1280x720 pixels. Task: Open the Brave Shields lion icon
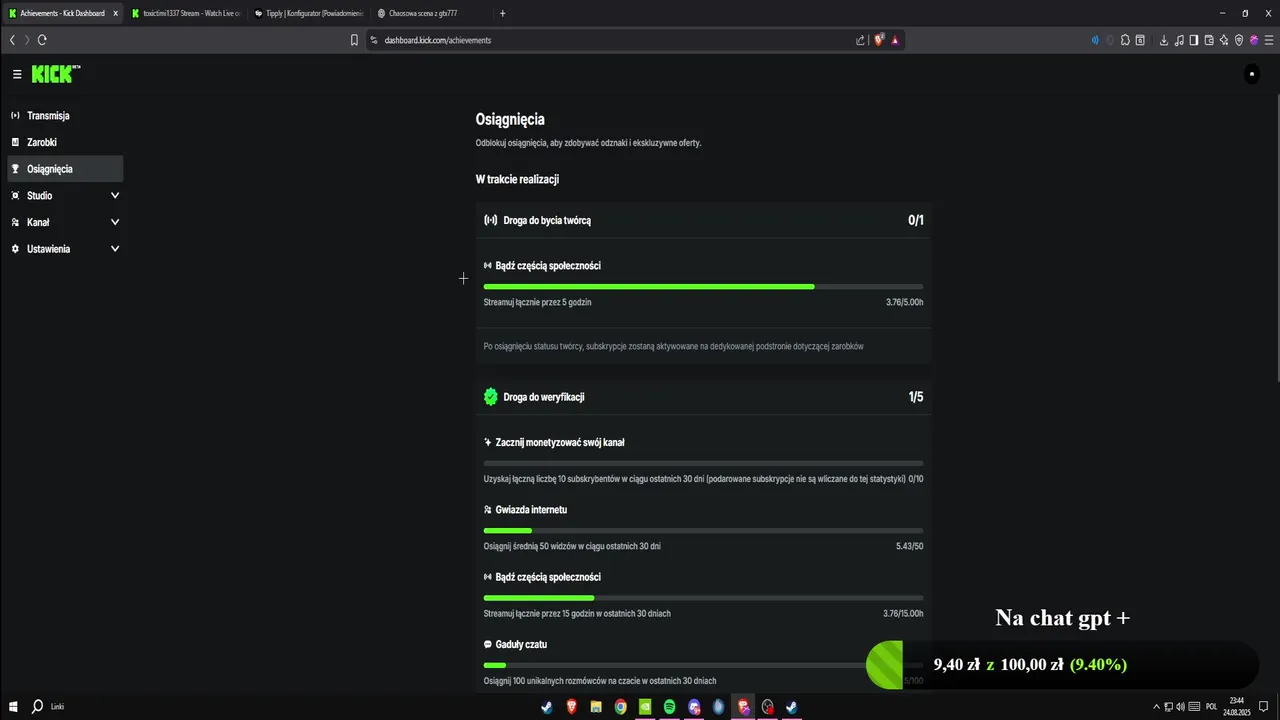(879, 40)
